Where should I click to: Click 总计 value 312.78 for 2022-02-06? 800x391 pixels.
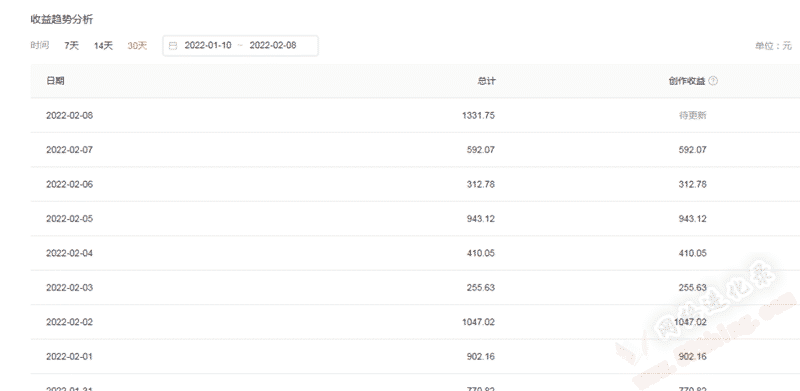[x=481, y=184]
